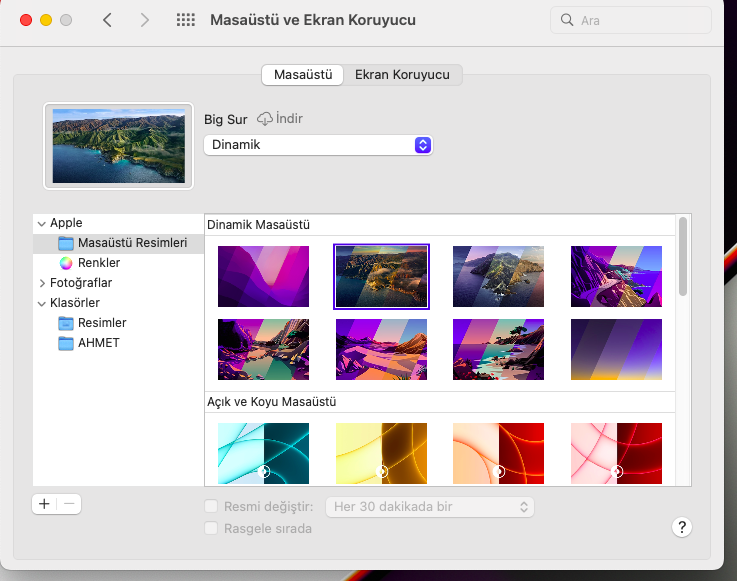Click the show all preferences grid icon
The width and height of the screenshot is (737, 581).
tap(185, 20)
